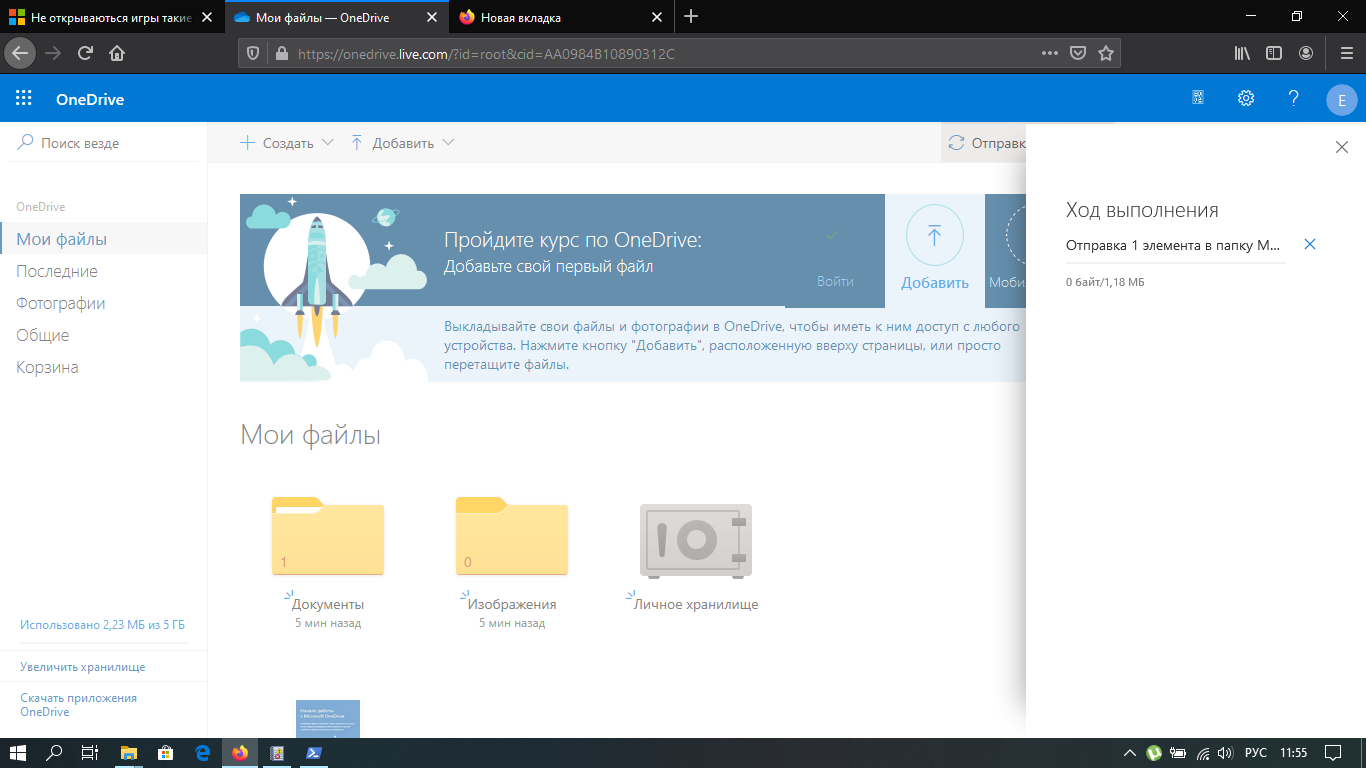The width and height of the screenshot is (1366, 768).
Task: Close the Новая вкладка tab
Action: point(657,17)
